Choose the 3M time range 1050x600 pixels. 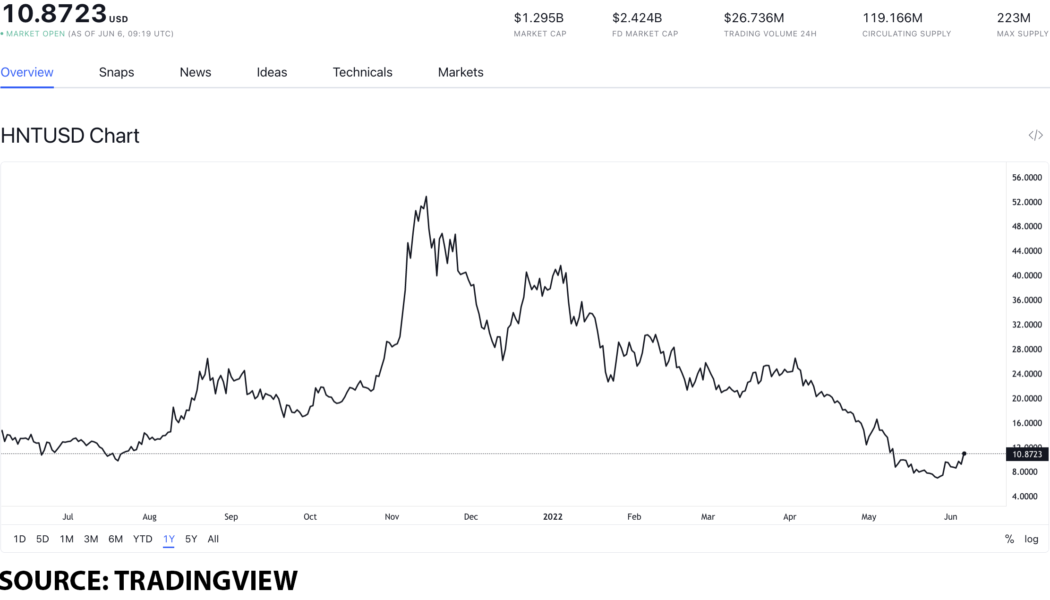[91, 539]
